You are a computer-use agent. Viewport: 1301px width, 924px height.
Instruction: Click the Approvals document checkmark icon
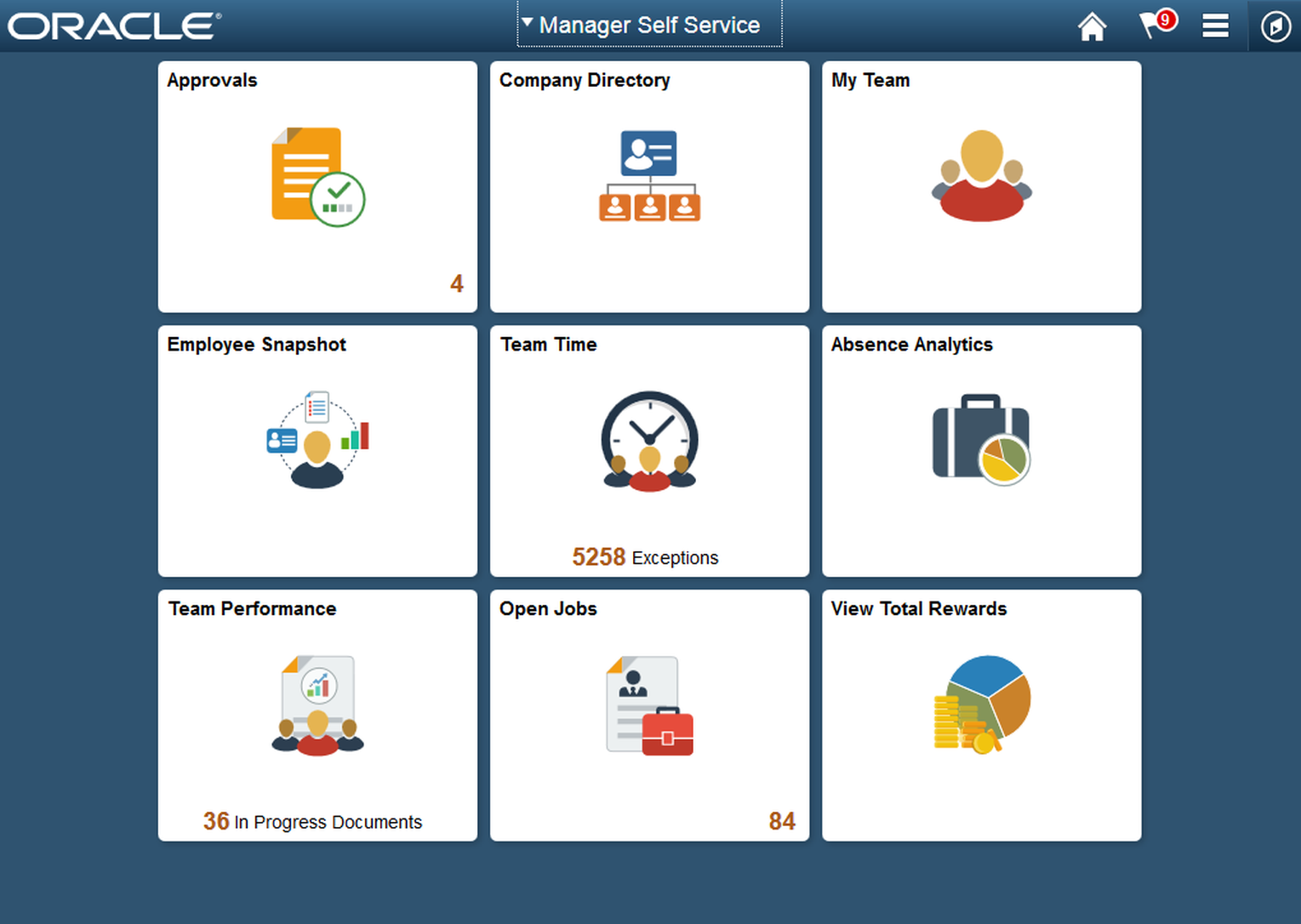pos(318,177)
